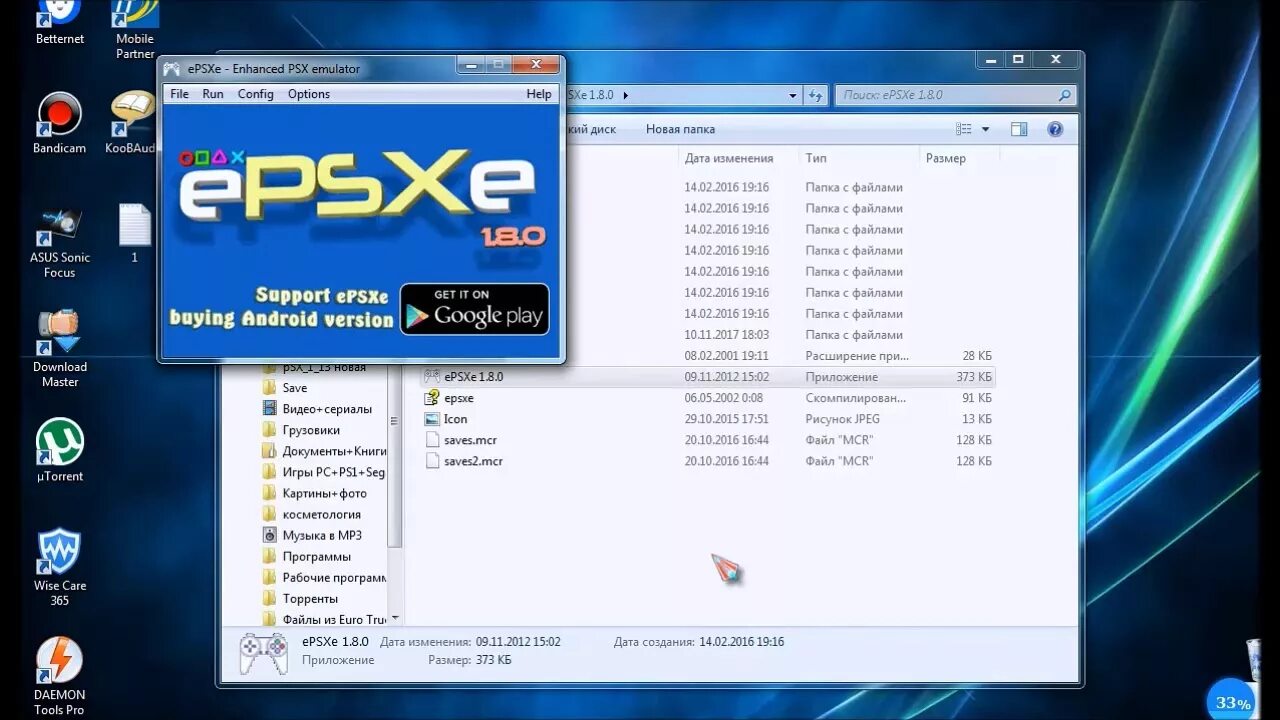Click the Get it on Google Play badge

pyautogui.click(x=475, y=309)
